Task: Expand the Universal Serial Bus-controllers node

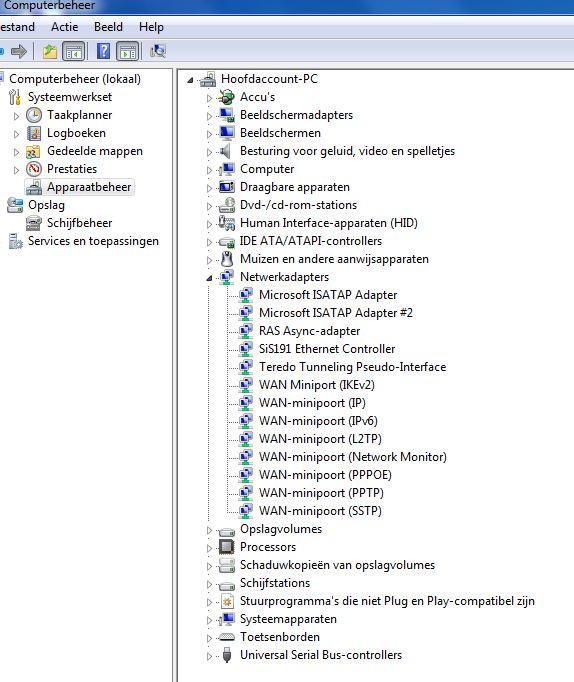Action: pyautogui.click(x=209, y=656)
